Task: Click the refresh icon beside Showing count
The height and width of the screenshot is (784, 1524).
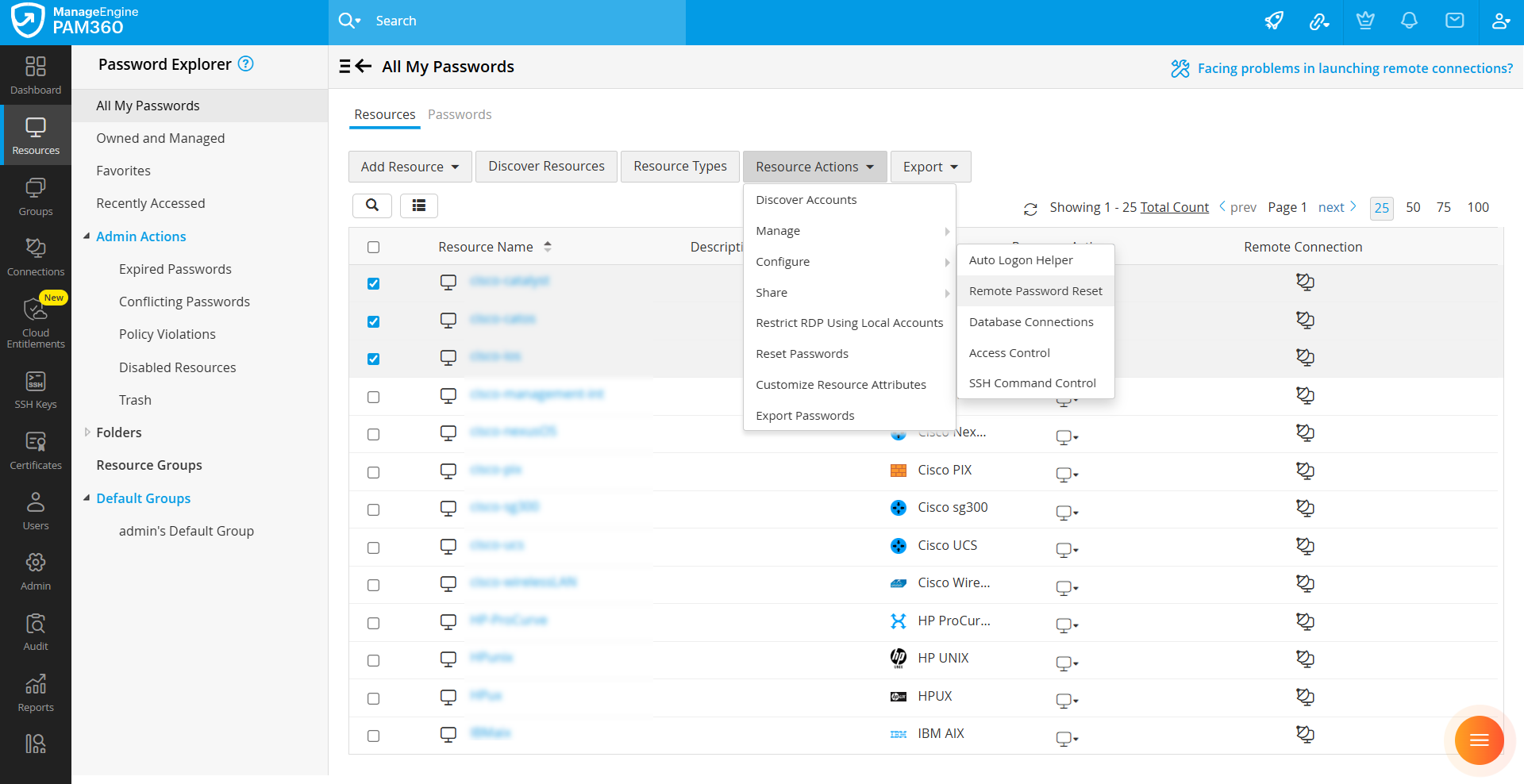Action: pos(1030,209)
